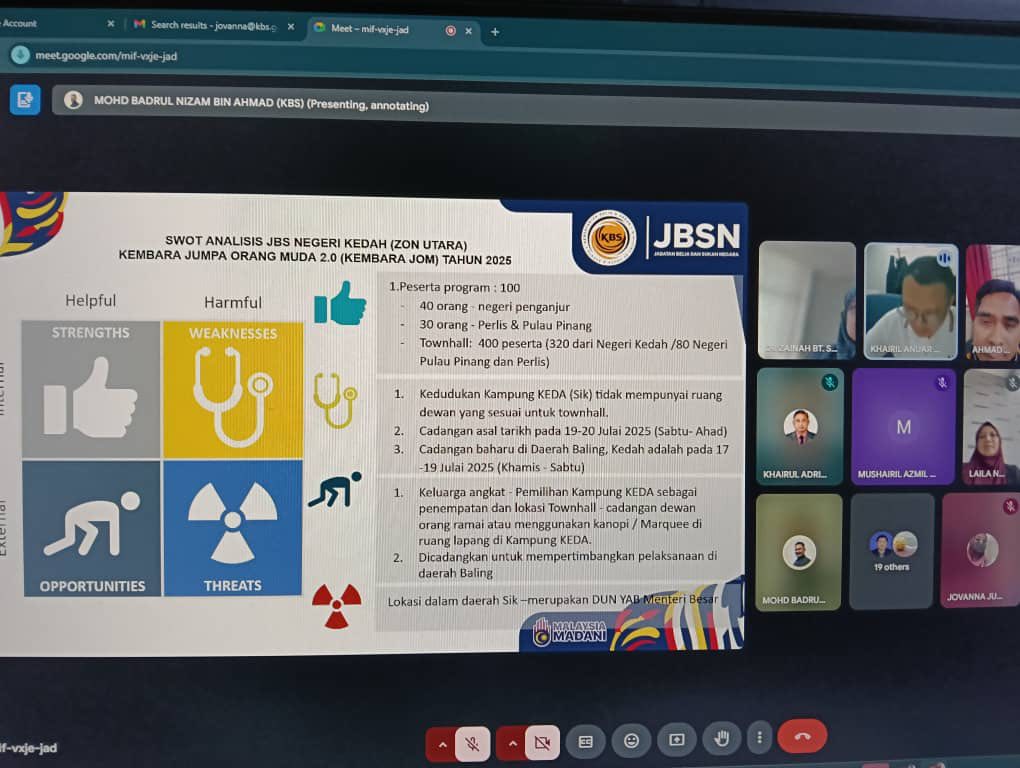Unmute the microphone in Meet

point(472,742)
